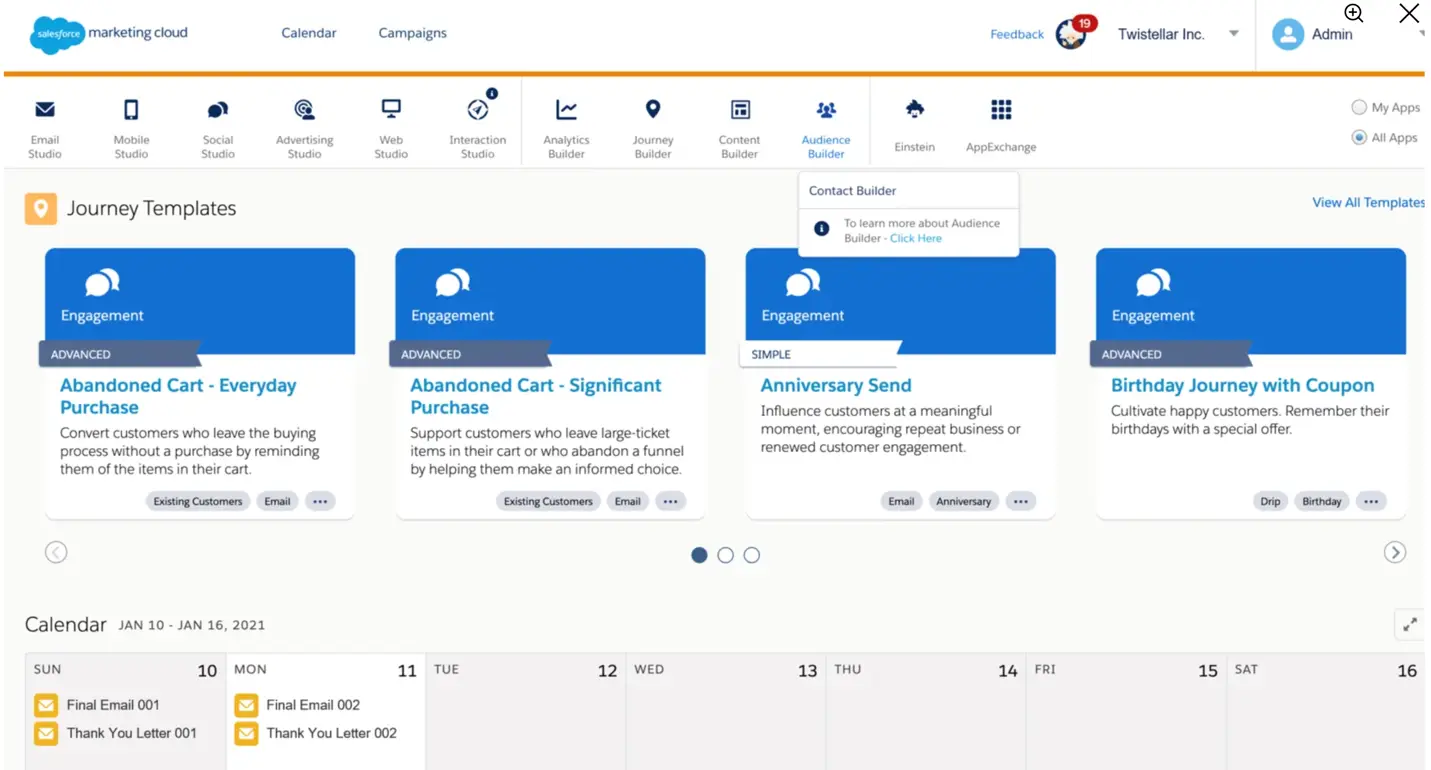
Task: Select Friday 15 calendar column
Action: coord(1125,711)
